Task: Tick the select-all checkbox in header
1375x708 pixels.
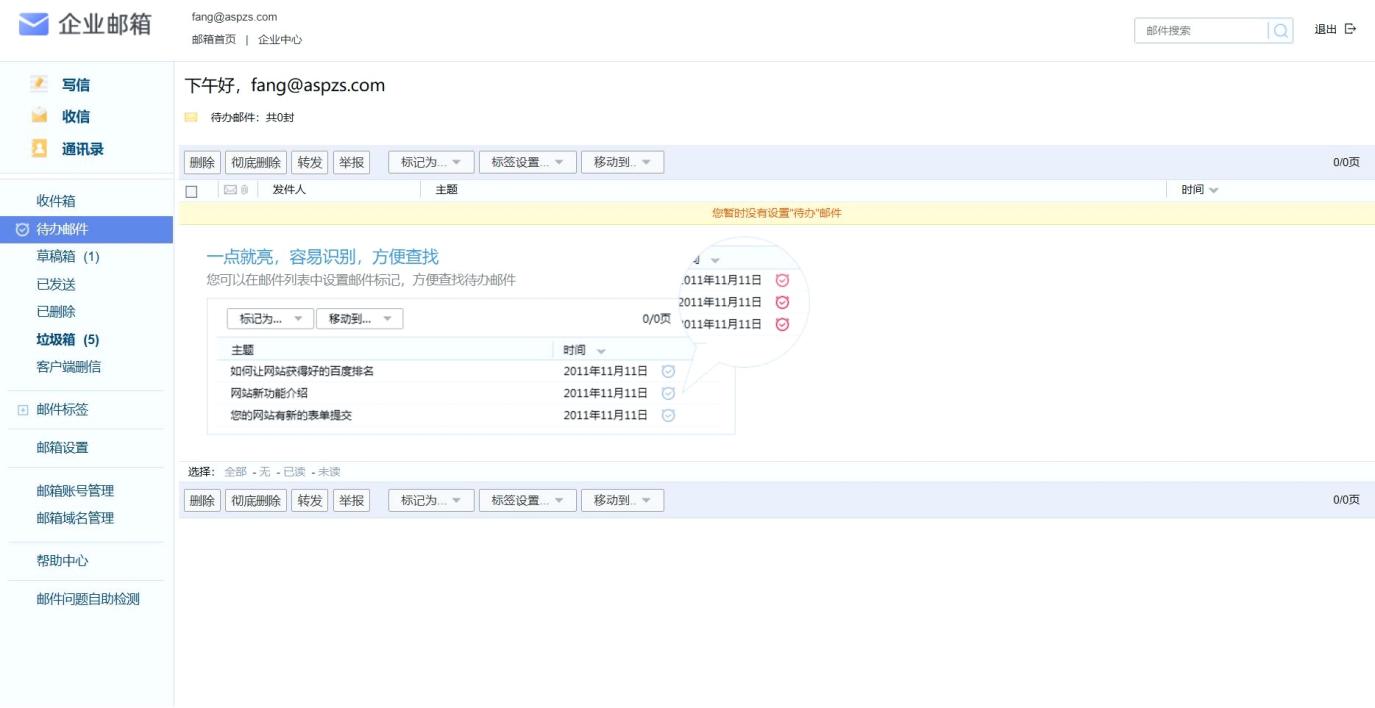Action: (x=192, y=191)
